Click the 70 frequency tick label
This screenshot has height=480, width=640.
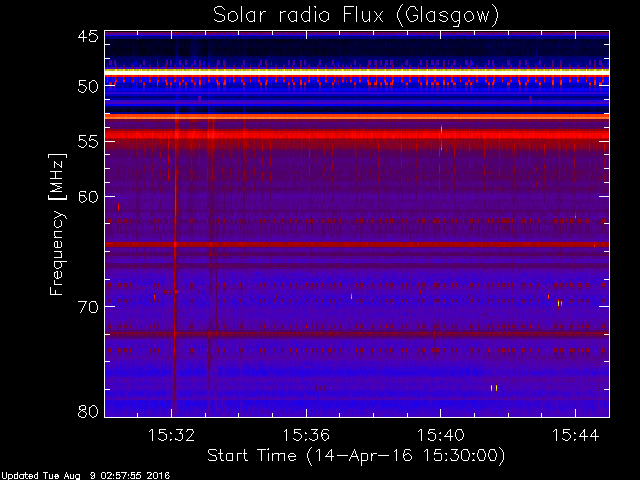pyautogui.click(x=88, y=307)
